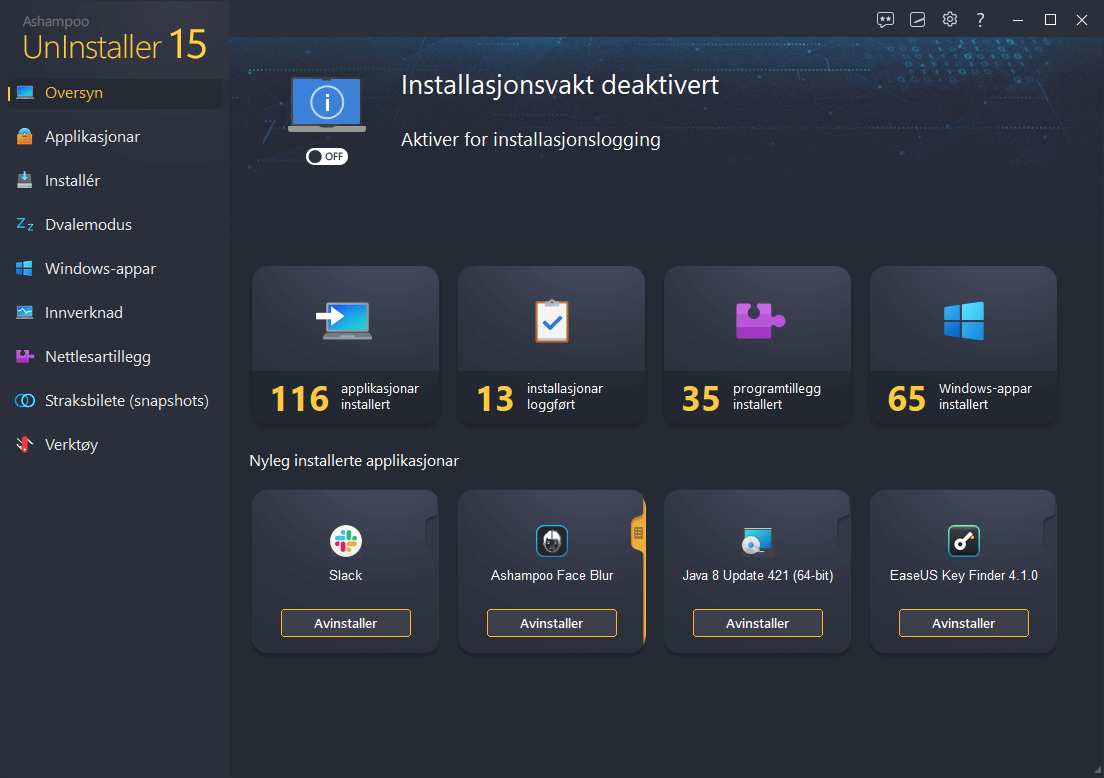Click the skin/theme icon in title bar

coord(917,20)
